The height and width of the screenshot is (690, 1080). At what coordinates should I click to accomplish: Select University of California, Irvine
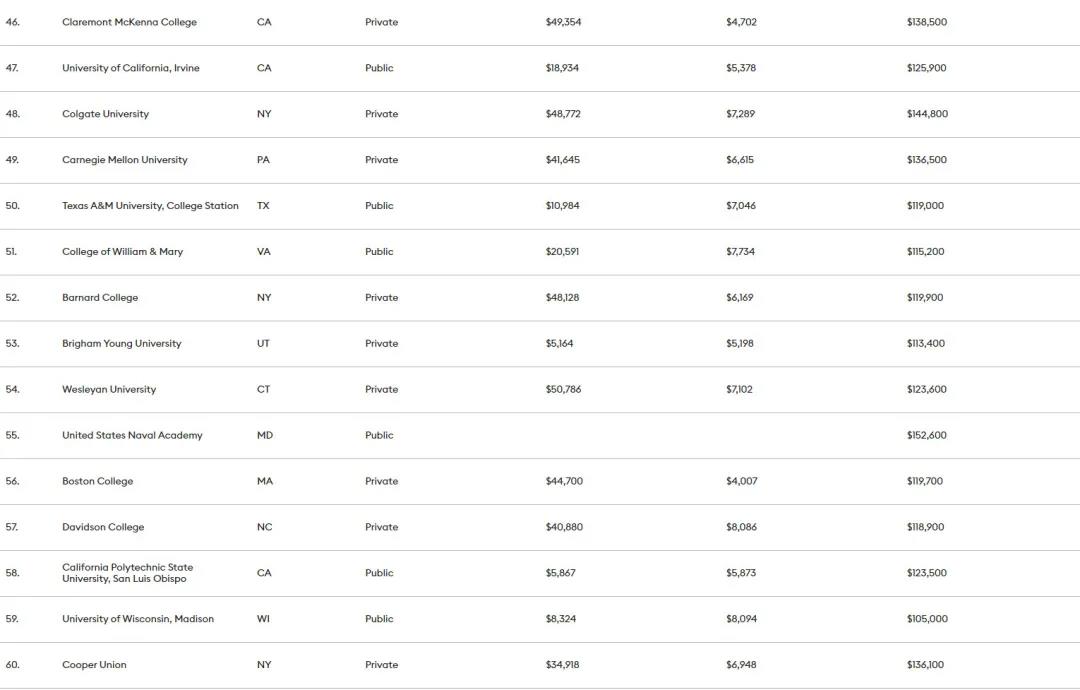click(x=131, y=68)
